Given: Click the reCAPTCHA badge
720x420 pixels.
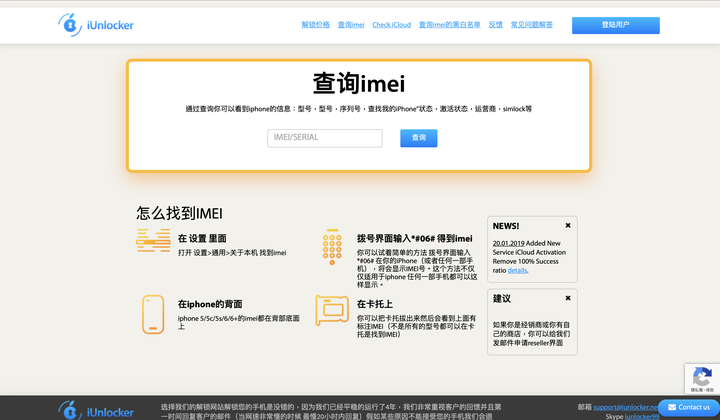Looking at the screenshot, I should (x=702, y=379).
